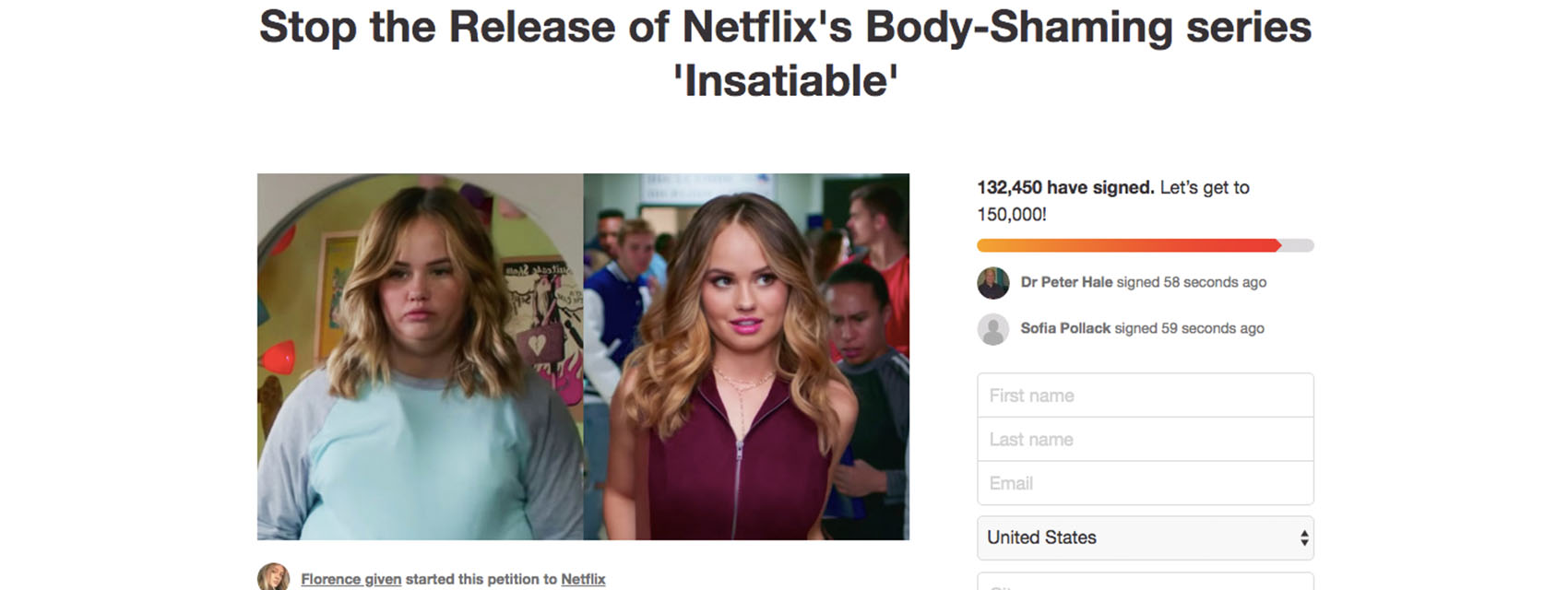This screenshot has height=590, width=1568.
Task: Open Florence given's profile avatar
Action: click(273, 577)
